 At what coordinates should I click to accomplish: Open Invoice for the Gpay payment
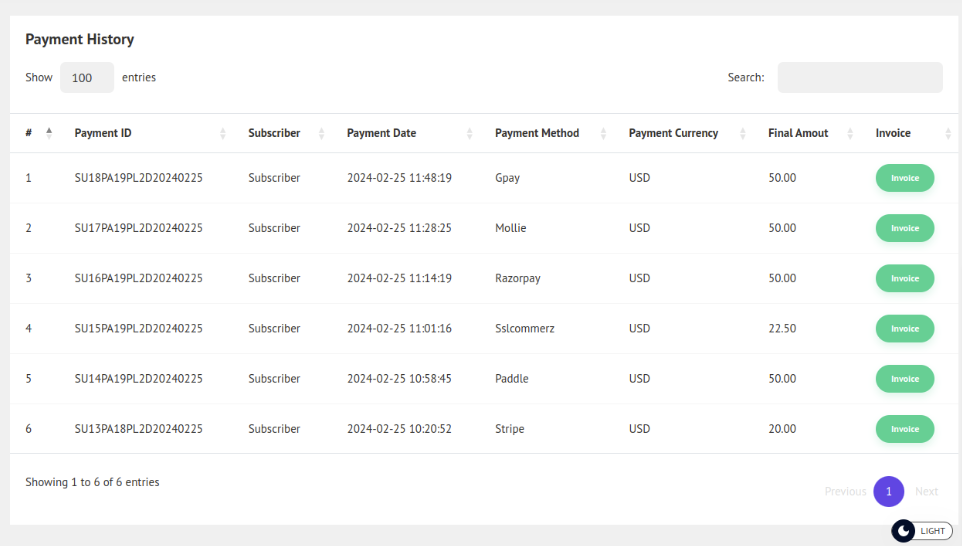pyautogui.click(x=904, y=178)
